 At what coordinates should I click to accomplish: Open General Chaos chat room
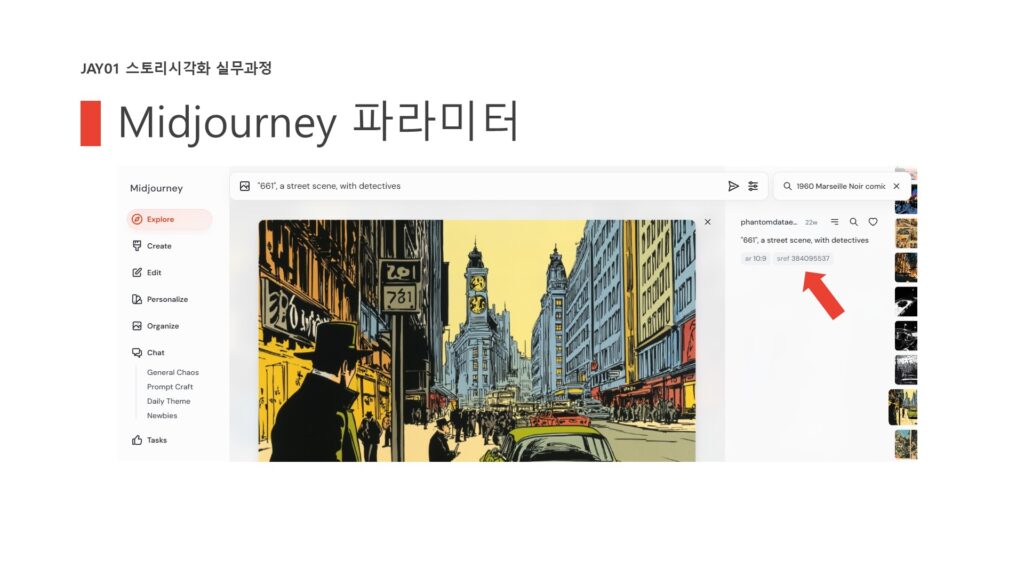tap(173, 372)
